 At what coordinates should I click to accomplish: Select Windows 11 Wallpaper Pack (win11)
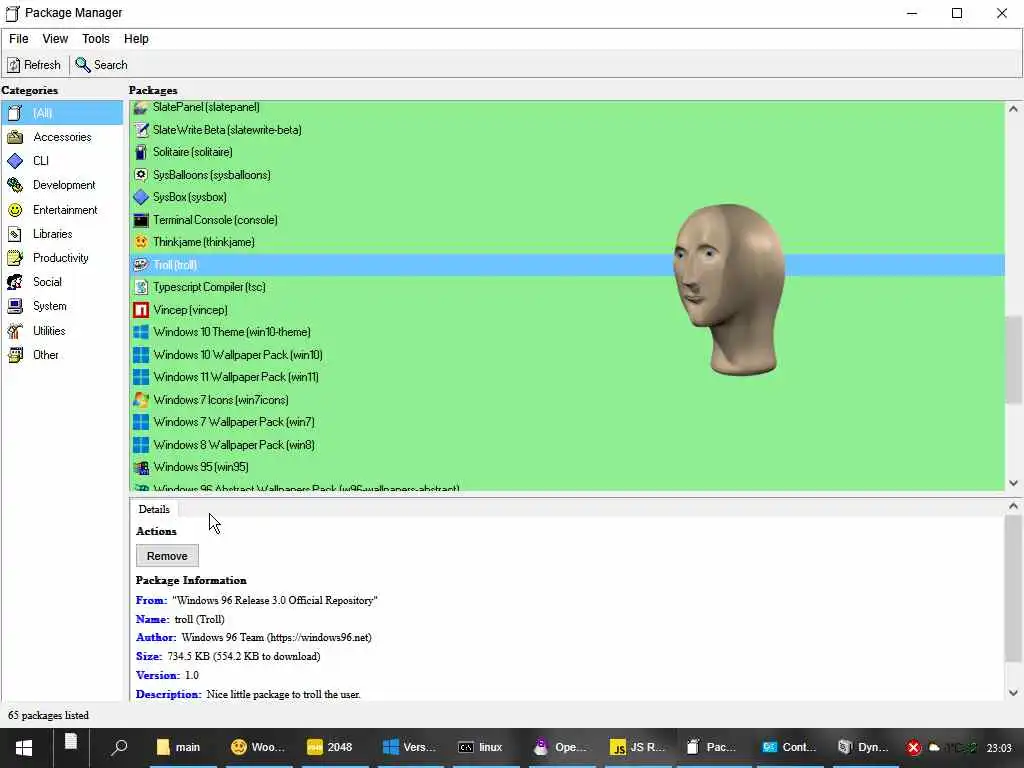(x=567, y=377)
